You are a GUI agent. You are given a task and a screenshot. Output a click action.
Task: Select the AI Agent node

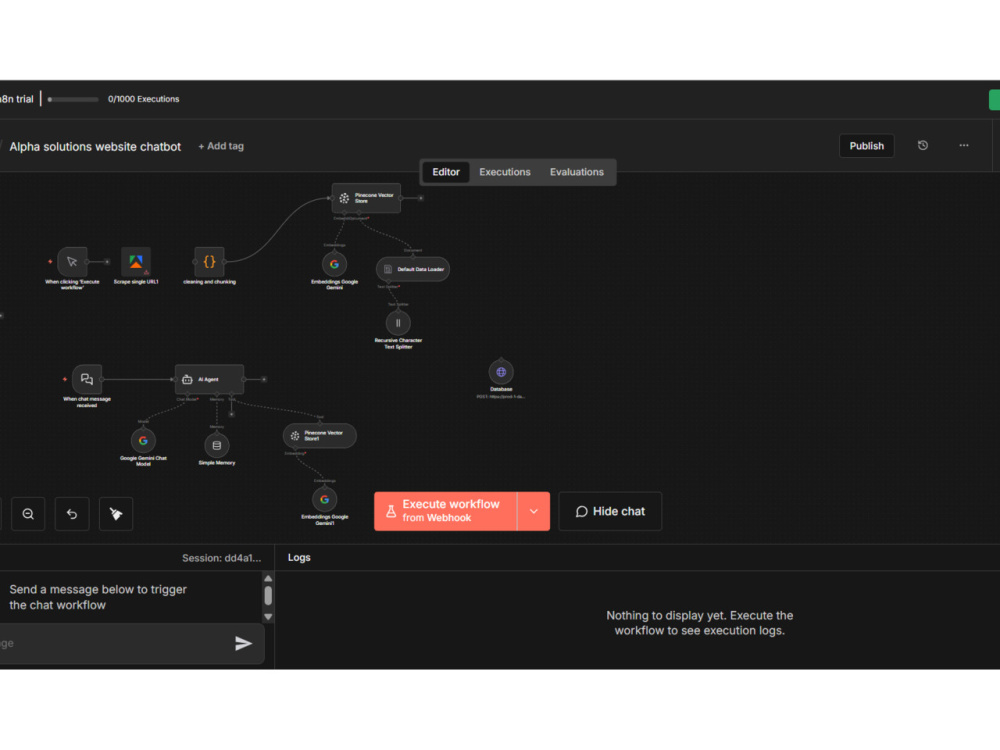[x=209, y=379]
